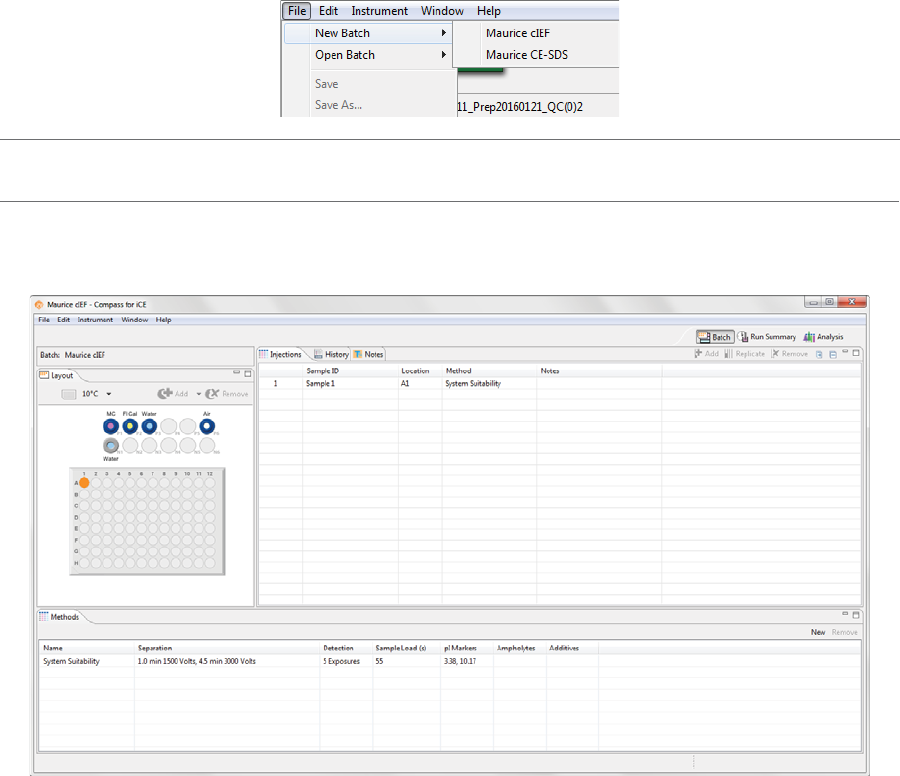This screenshot has height=776, width=900.
Task: Click Add in the Injections toolbar
Action: [x=707, y=354]
